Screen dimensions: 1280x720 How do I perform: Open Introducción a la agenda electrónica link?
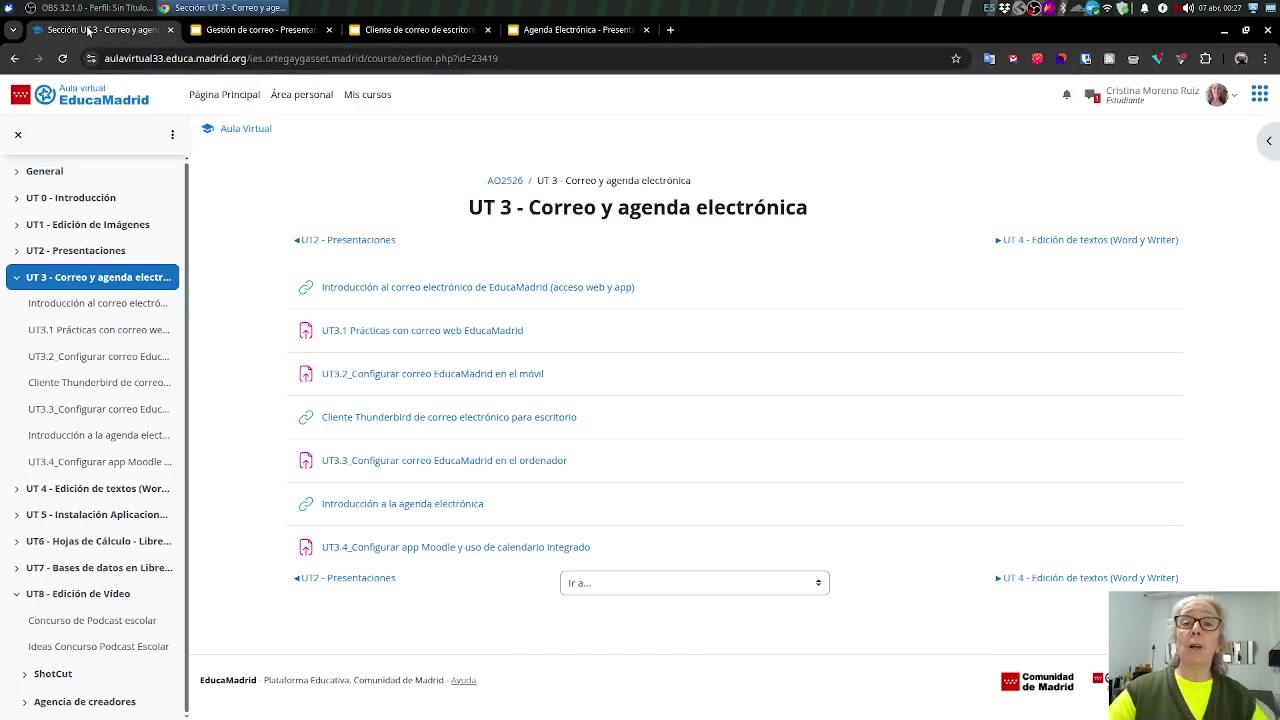402,504
